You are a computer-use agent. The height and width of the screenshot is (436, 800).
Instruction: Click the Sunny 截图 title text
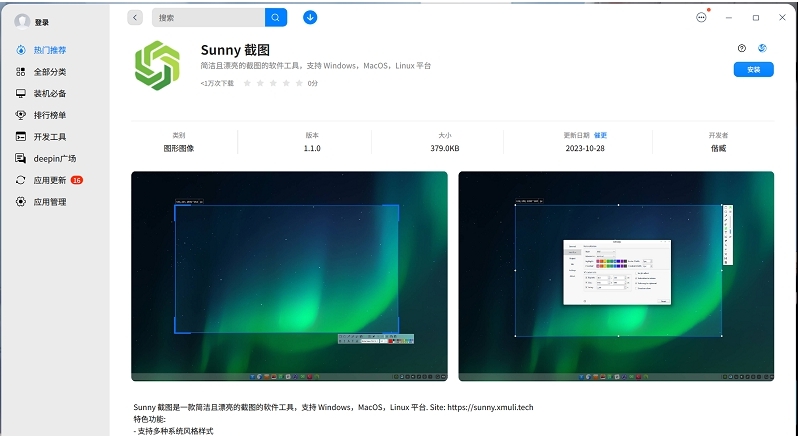pos(235,50)
